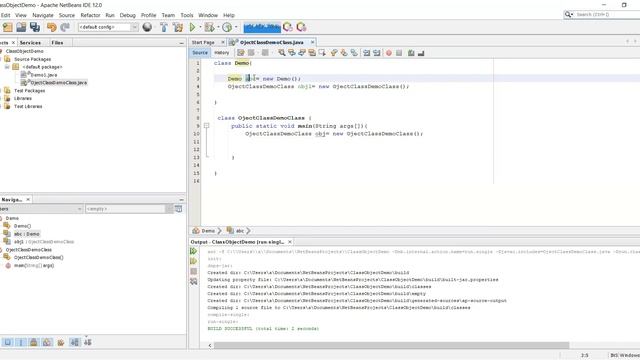The height and width of the screenshot is (360, 640).
Task: Click Demo in editor breadcrumb
Action: pyautogui.click(x=208, y=231)
